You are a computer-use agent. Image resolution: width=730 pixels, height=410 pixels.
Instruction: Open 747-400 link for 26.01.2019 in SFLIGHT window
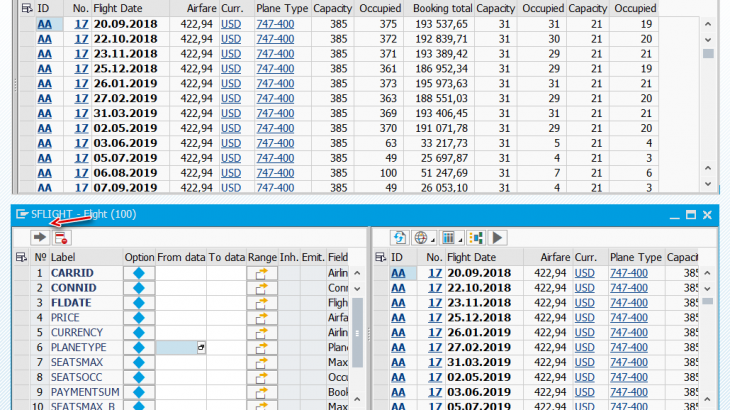(x=629, y=333)
